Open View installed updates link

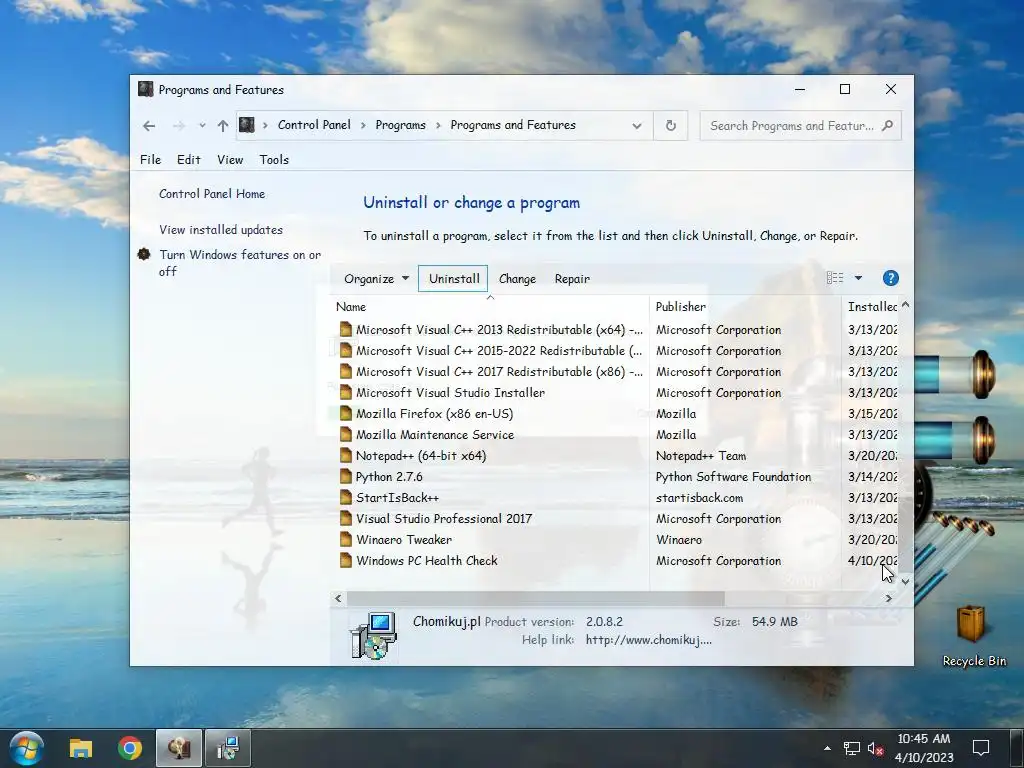click(x=221, y=230)
